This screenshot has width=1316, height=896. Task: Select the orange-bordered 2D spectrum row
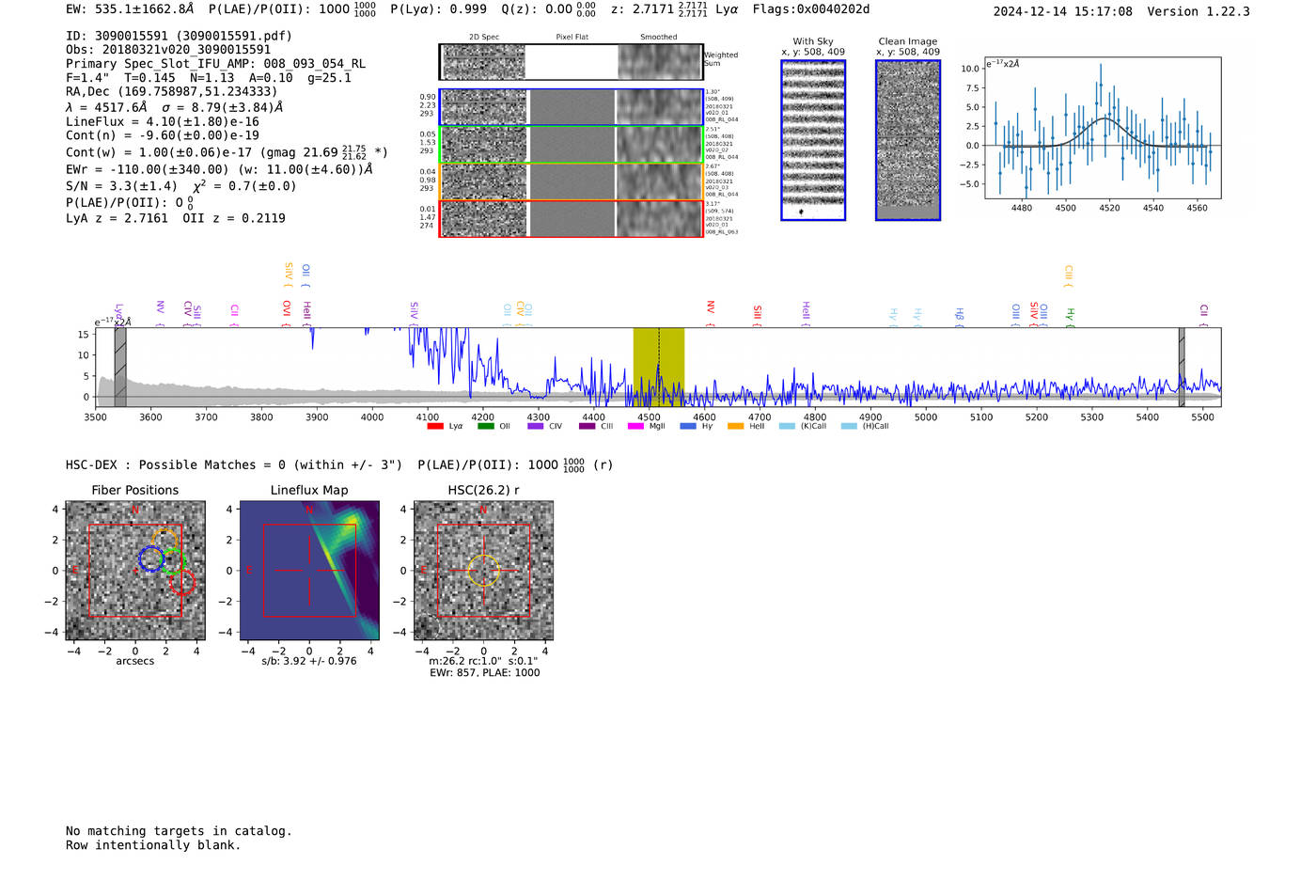(572, 181)
